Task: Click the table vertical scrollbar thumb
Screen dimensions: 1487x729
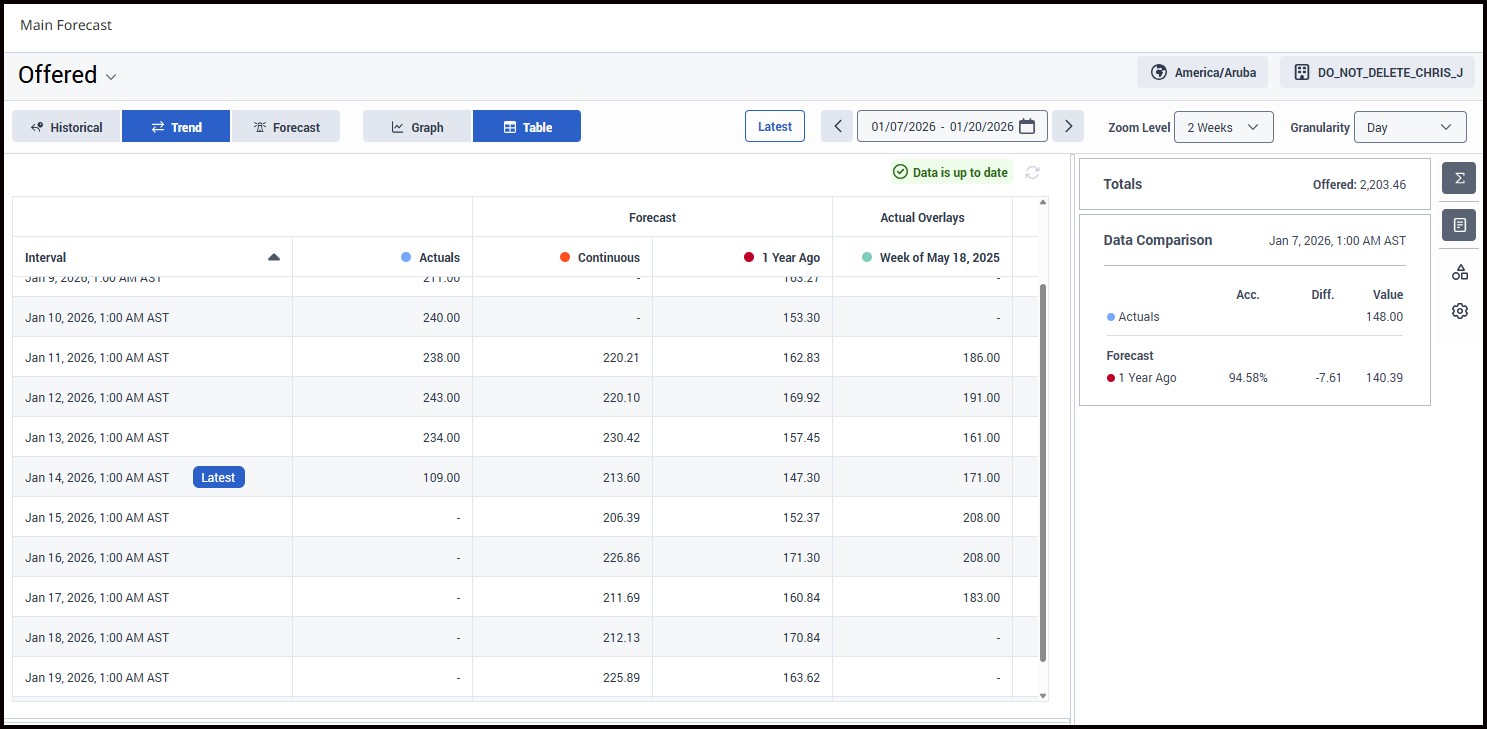Action: [1043, 472]
